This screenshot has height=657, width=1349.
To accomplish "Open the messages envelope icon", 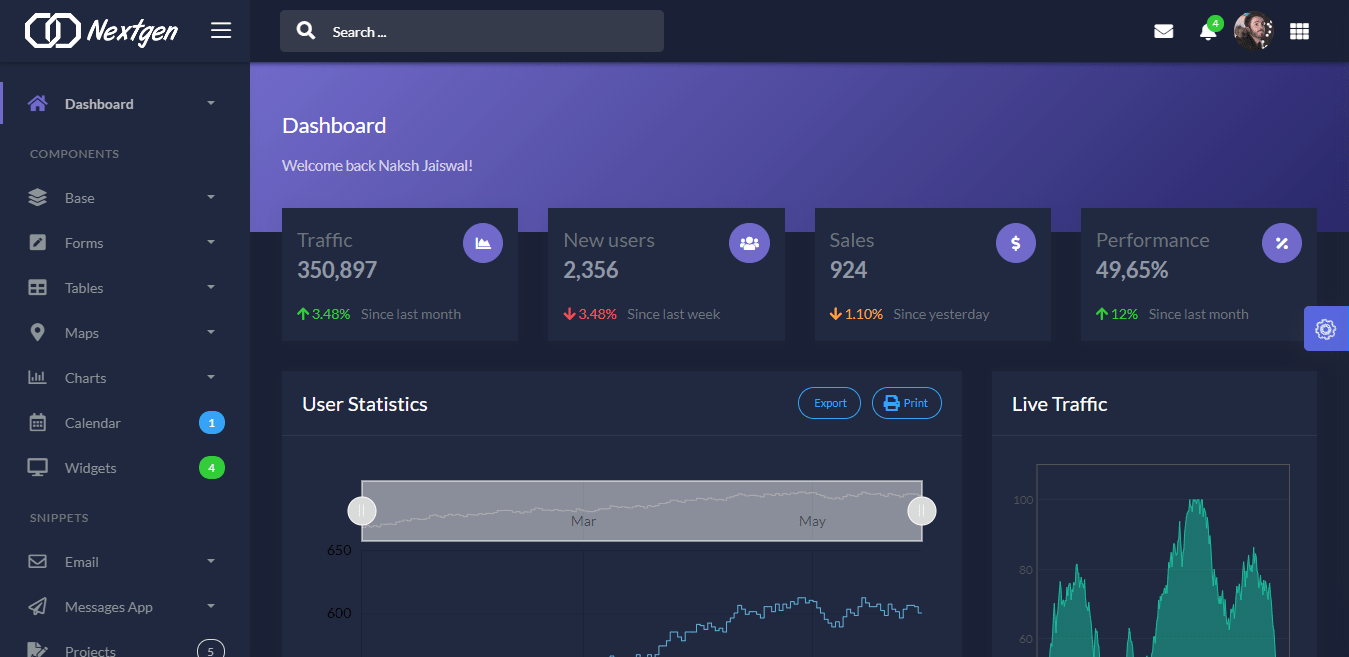I will click(x=1163, y=30).
